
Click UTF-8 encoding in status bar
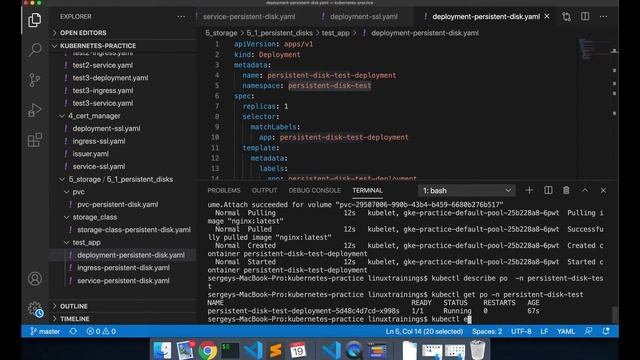[521, 331]
